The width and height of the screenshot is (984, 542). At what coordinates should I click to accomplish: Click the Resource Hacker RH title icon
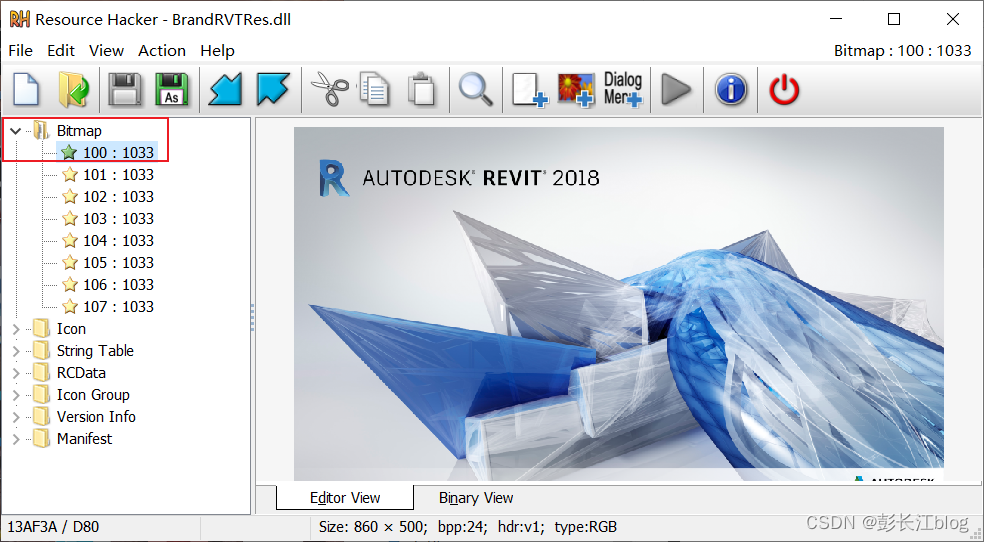[19, 19]
